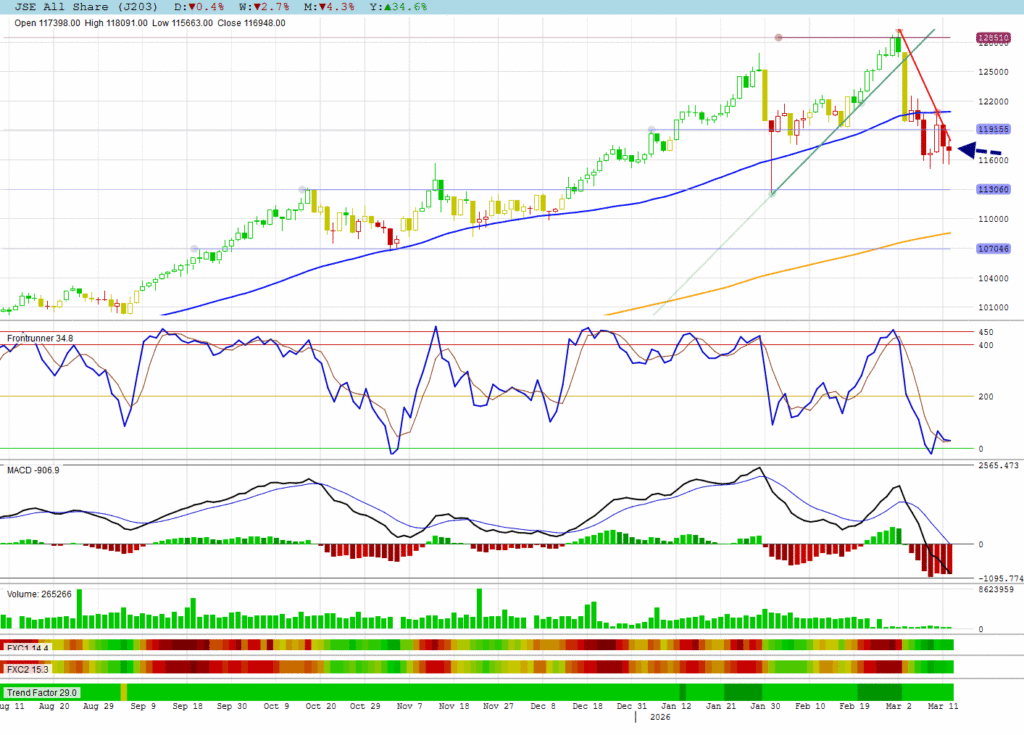
Task: Click the red dot anchoring the 128510 line
Action: pos(778,38)
